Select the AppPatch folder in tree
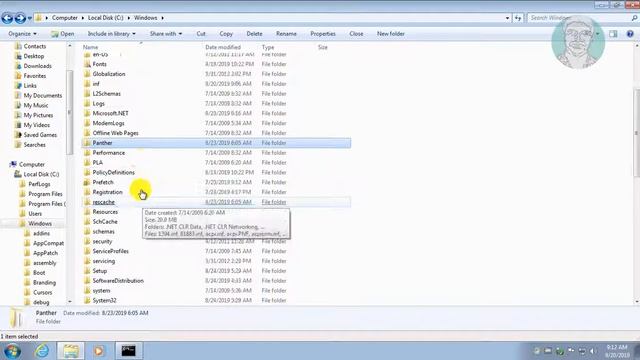This screenshot has width=640, height=360. pyautogui.click(x=45, y=253)
